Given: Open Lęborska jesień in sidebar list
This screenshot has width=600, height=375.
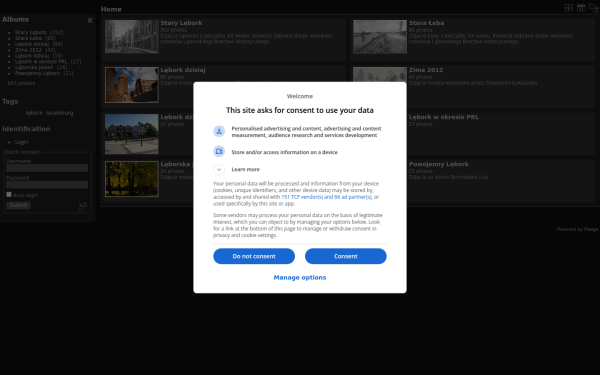Looking at the screenshot, I should point(34,67).
